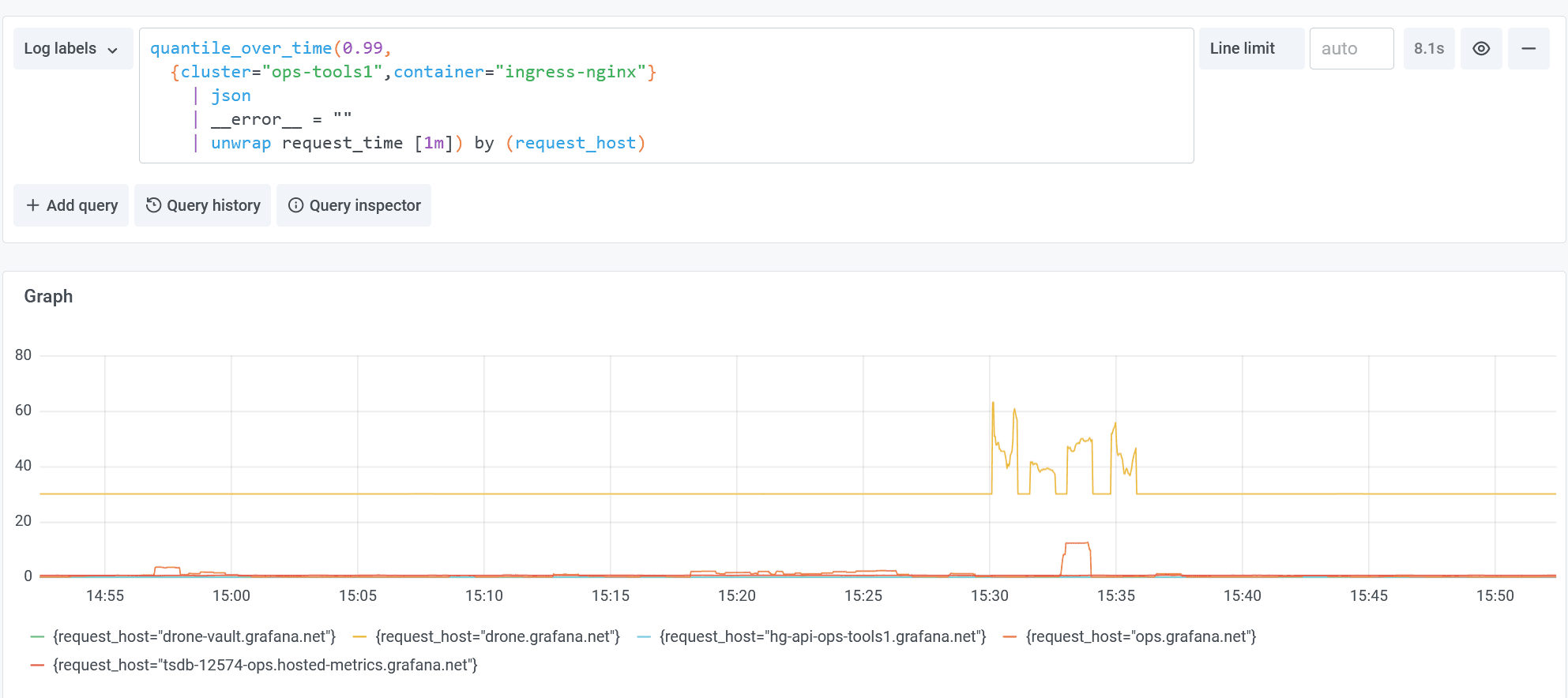1568x698 pixels.
Task: Toggle the drone-vault.grafana.net legend series
Action: 194,636
